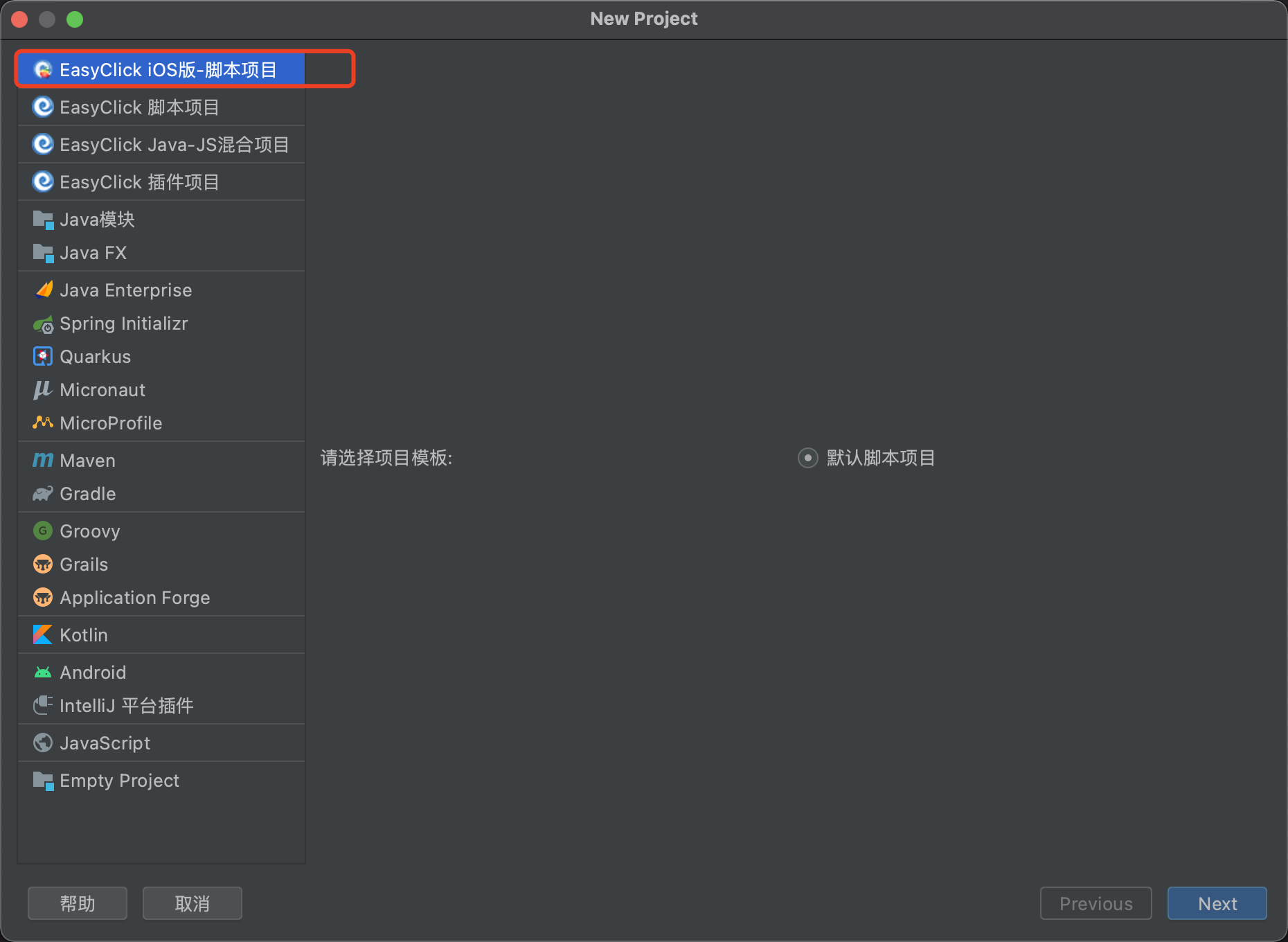Viewport: 1288px width, 942px height.
Task: Click the EasyClick 脚本项目 icon
Action: click(43, 107)
